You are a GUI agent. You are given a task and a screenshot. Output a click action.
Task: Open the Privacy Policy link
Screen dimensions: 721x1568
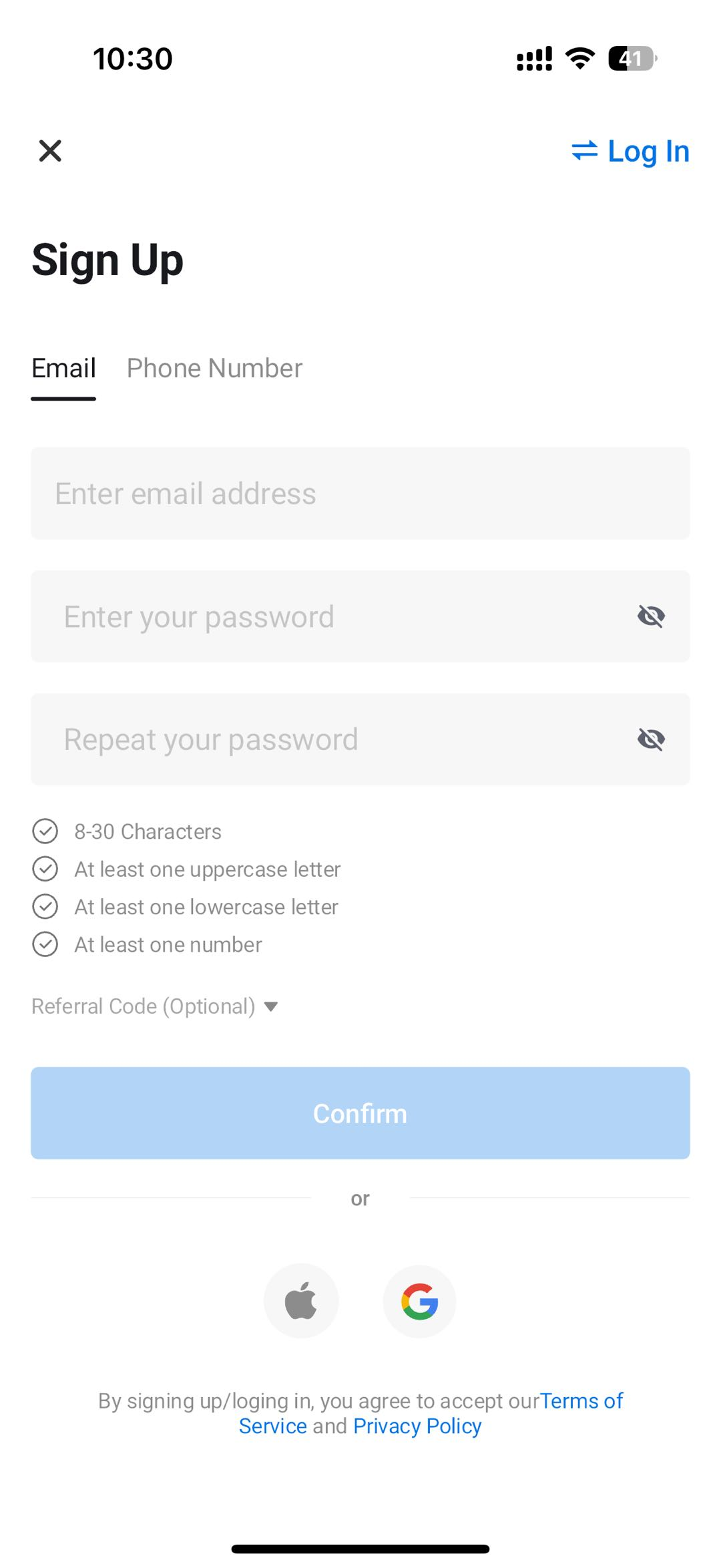click(x=417, y=1426)
